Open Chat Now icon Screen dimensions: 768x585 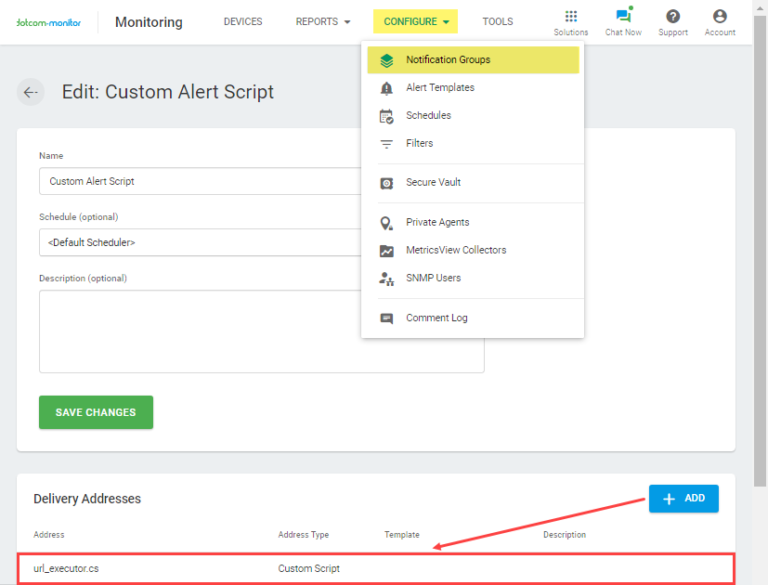click(623, 17)
